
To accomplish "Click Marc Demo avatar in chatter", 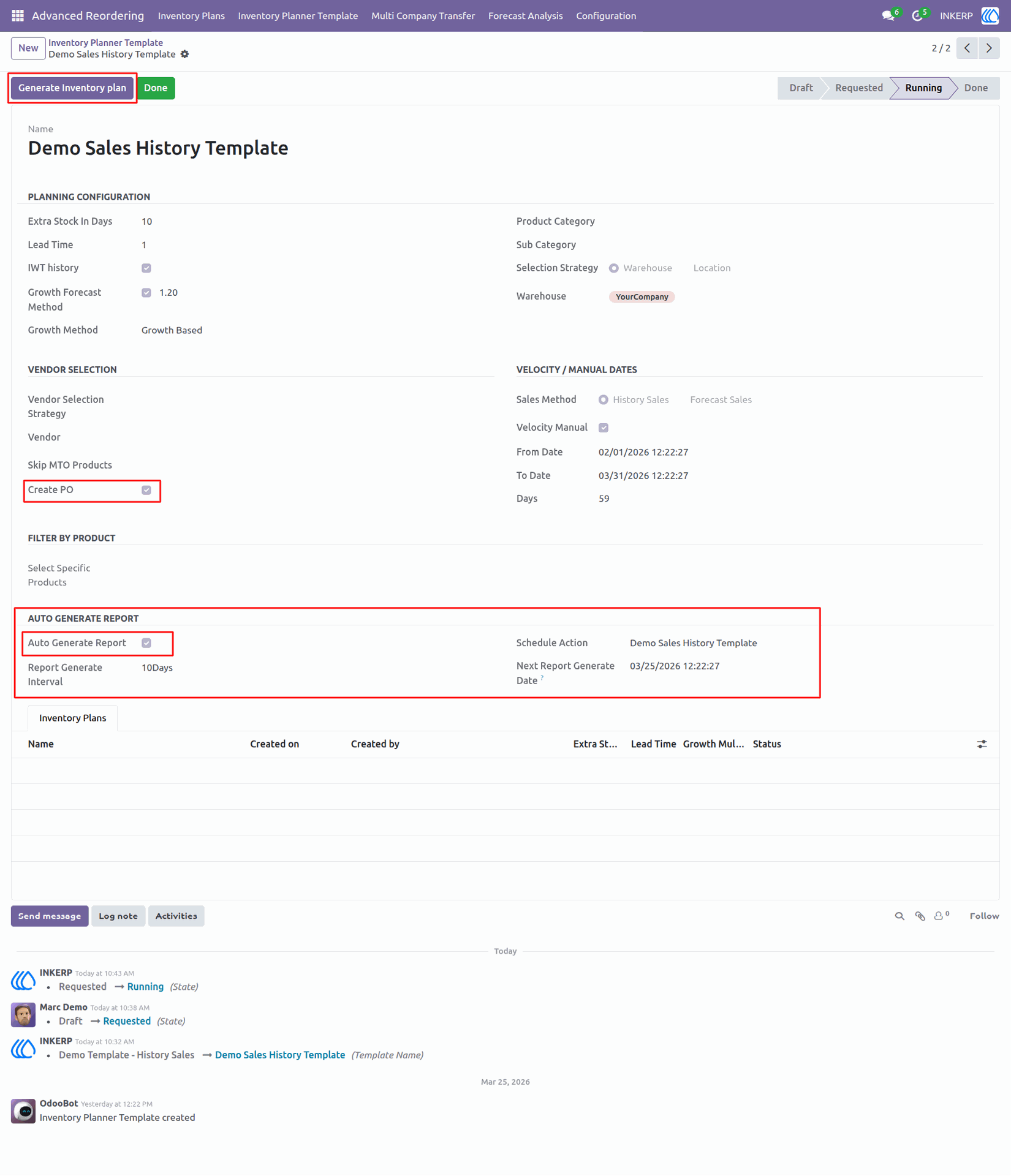I will click(x=23, y=1014).
